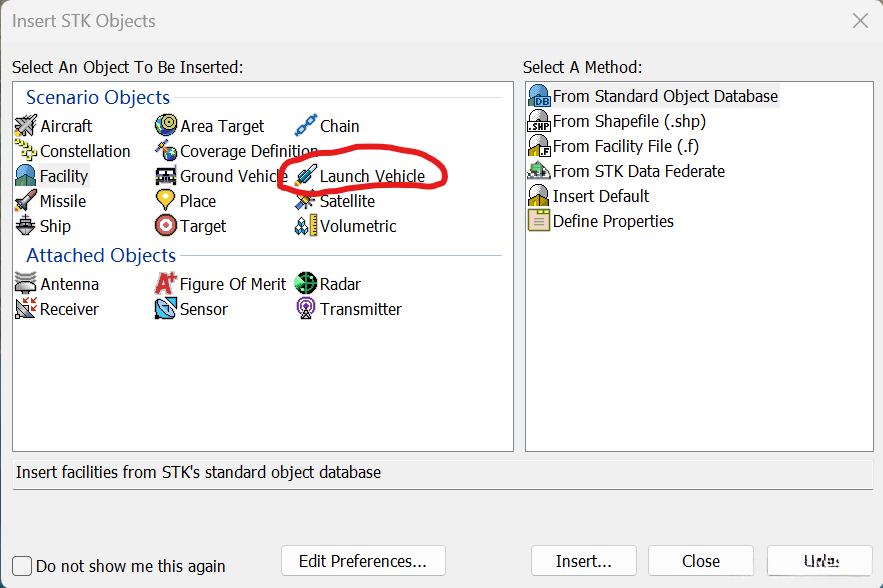Choose the Insert Default method
This screenshot has height=588, width=883.
(x=600, y=196)
